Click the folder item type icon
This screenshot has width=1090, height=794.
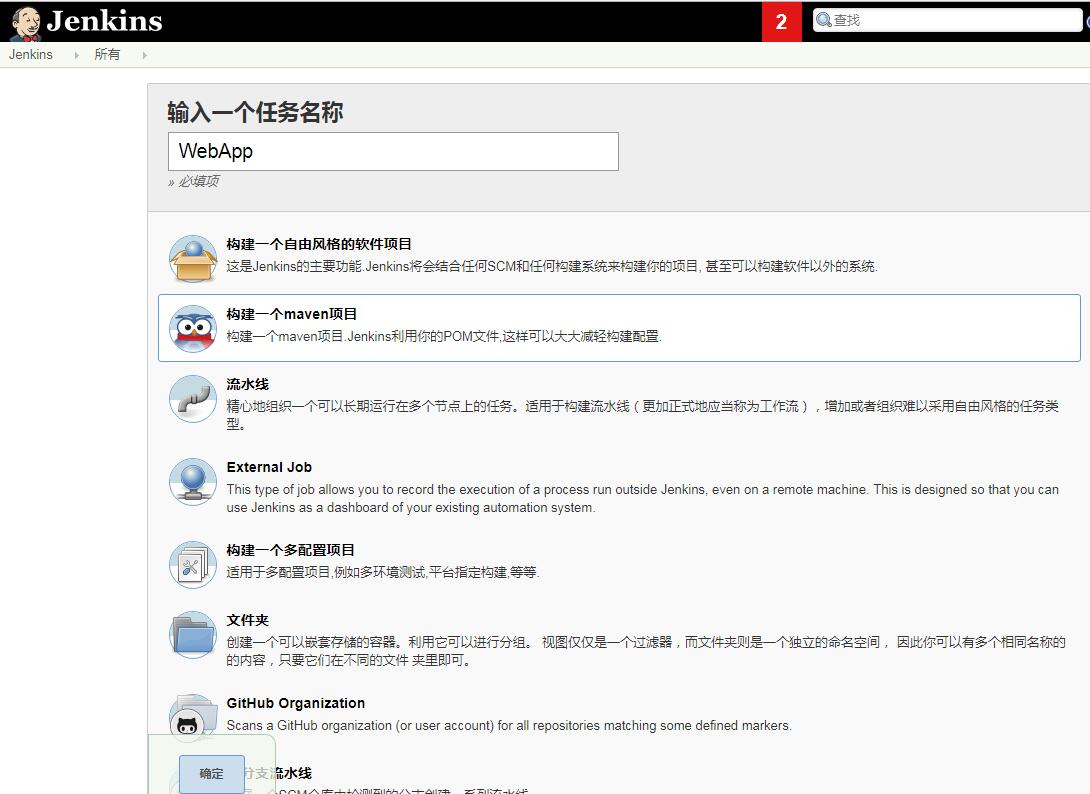tap(192, 635)
